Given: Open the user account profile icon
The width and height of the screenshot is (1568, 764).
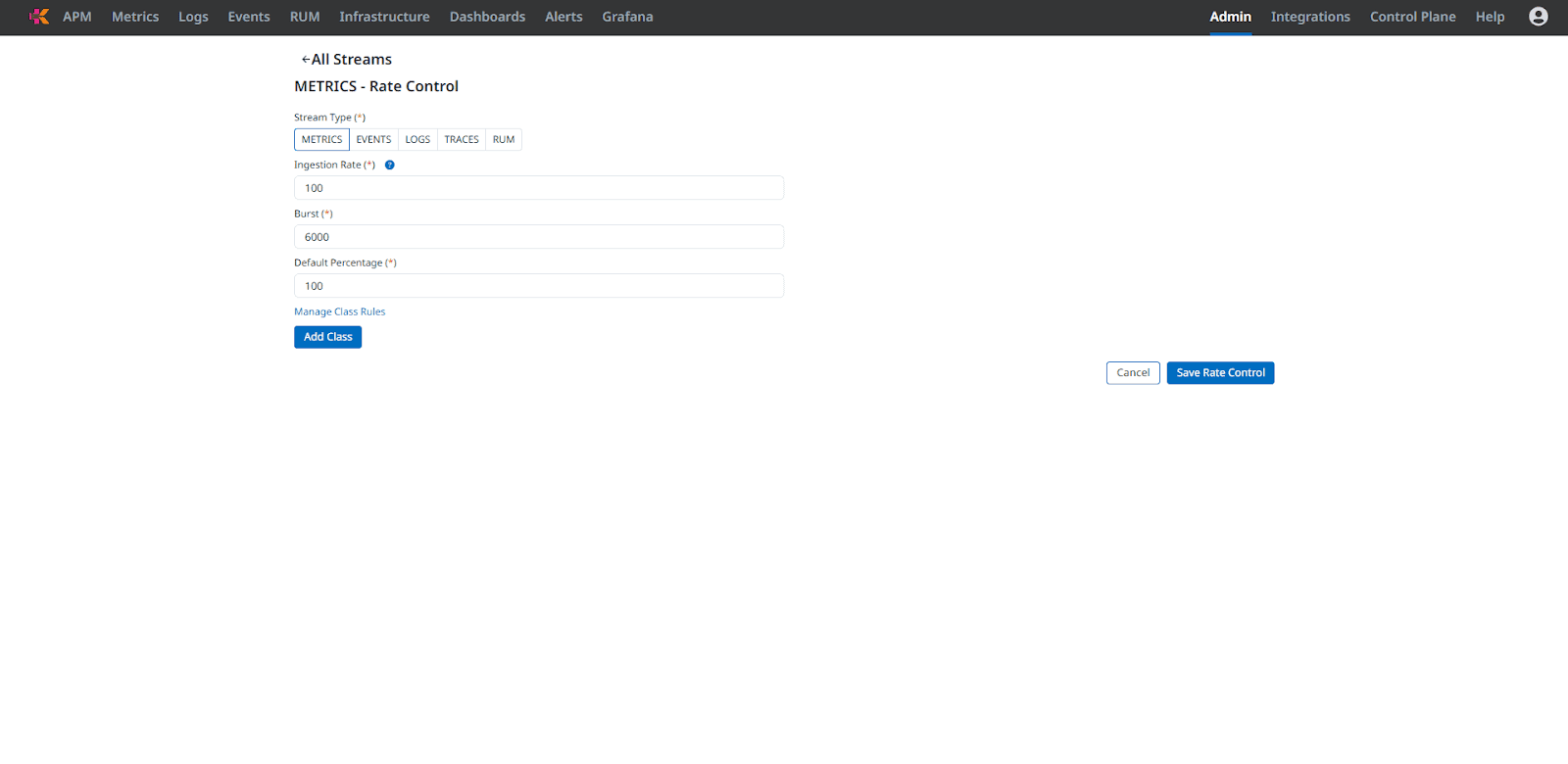Looking at the screenshot, I should [x=1539, y=17].
